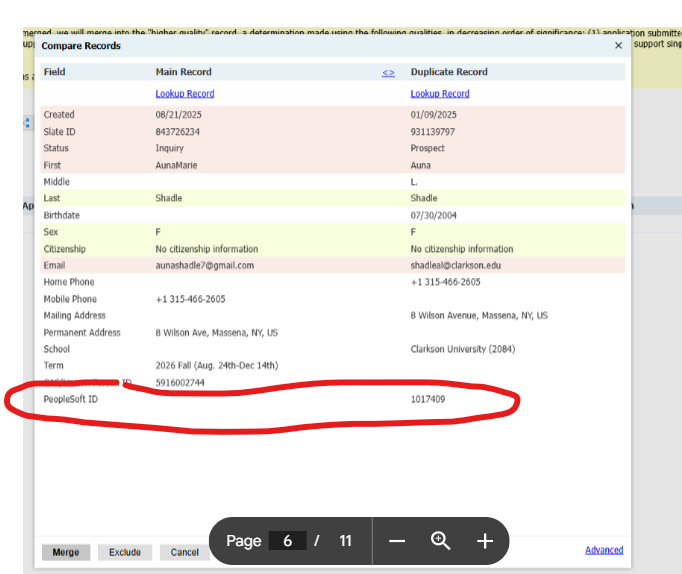Viewport: 682px width, 574px height.
Task: Click the Cancel button
Action: pos(184,552)
